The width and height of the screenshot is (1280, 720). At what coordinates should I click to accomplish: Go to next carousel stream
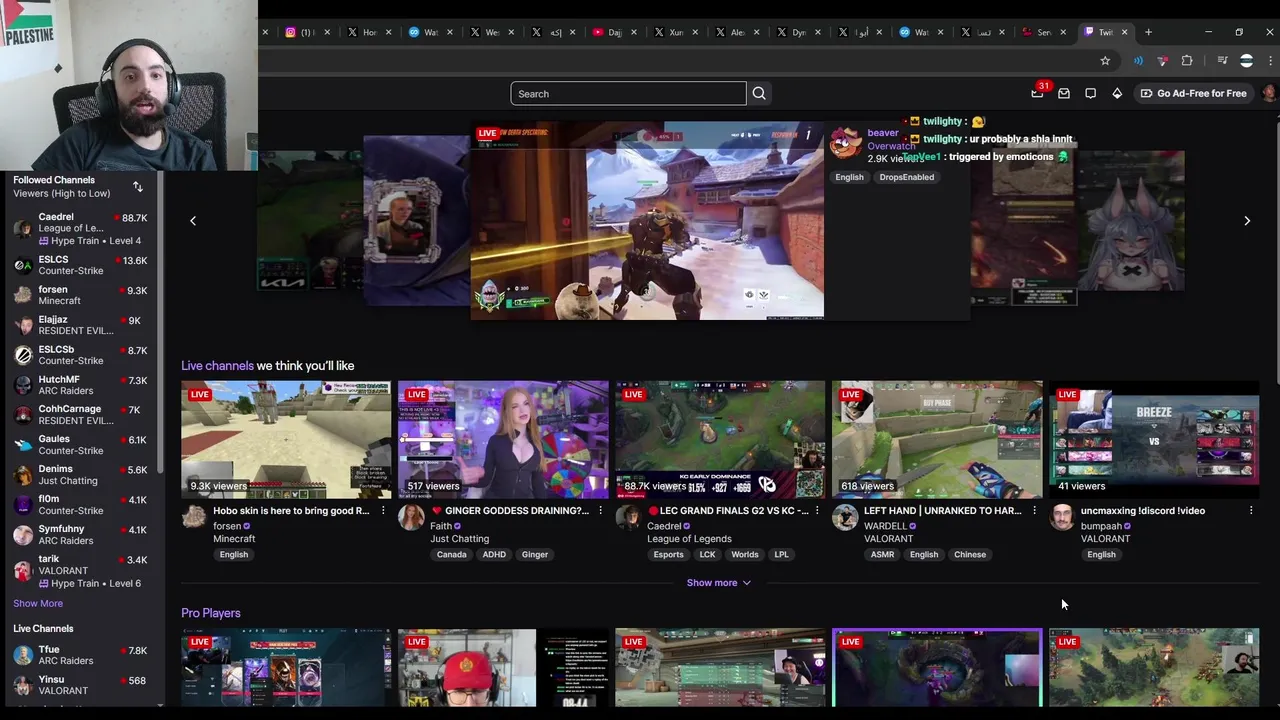(1247, 221)
